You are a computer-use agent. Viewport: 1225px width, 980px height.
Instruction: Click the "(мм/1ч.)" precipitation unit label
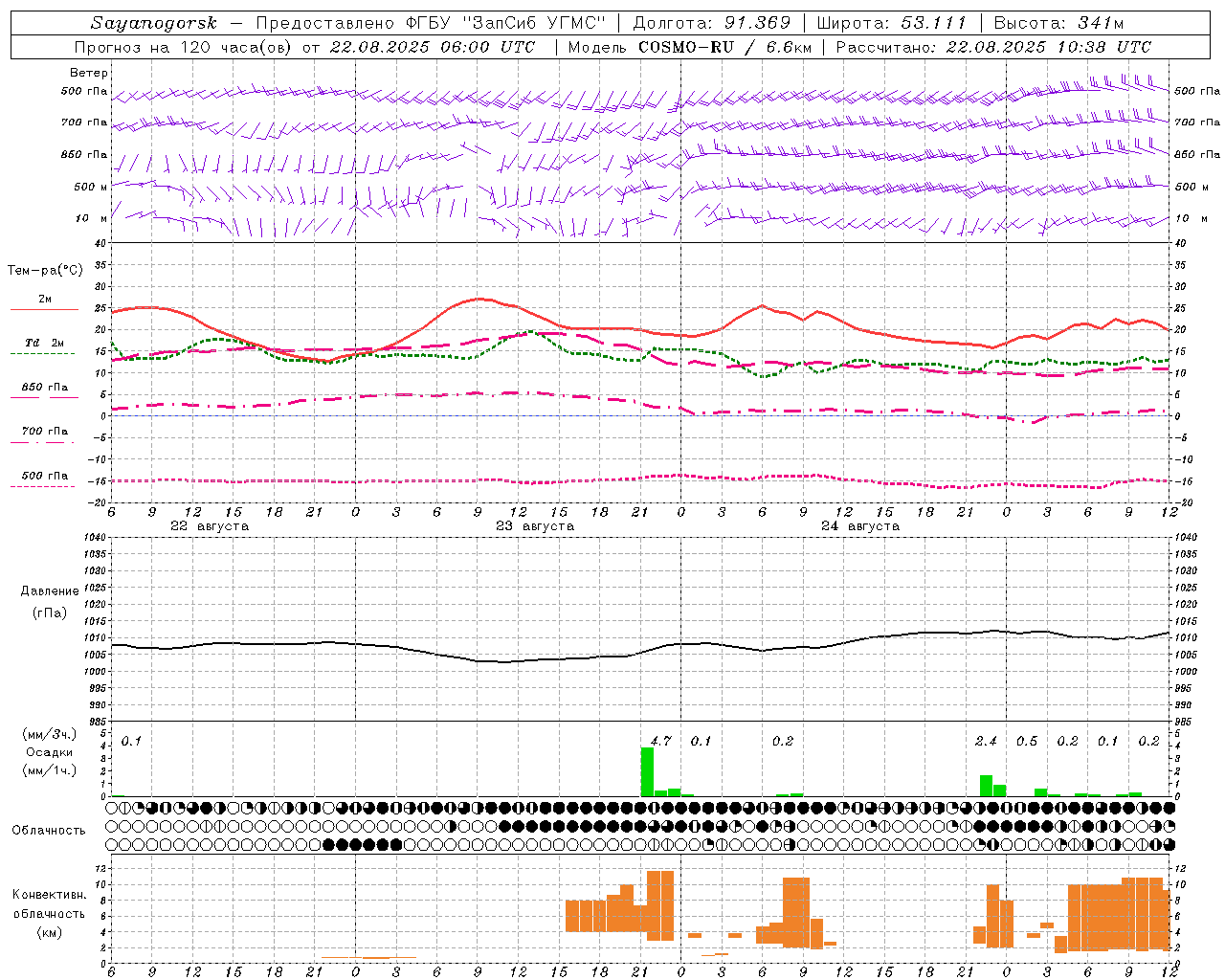50,770
